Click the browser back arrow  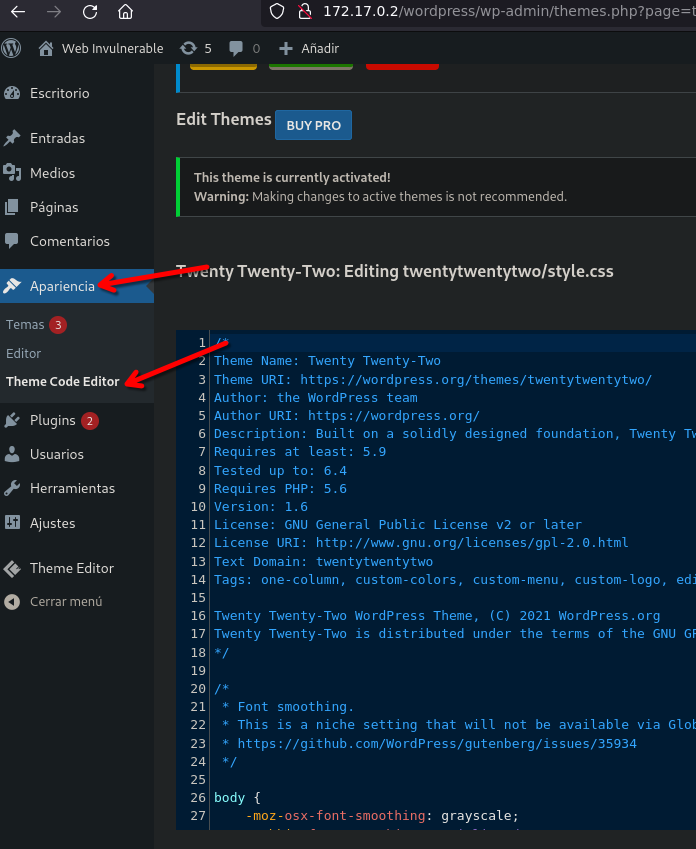click(17, 12)
